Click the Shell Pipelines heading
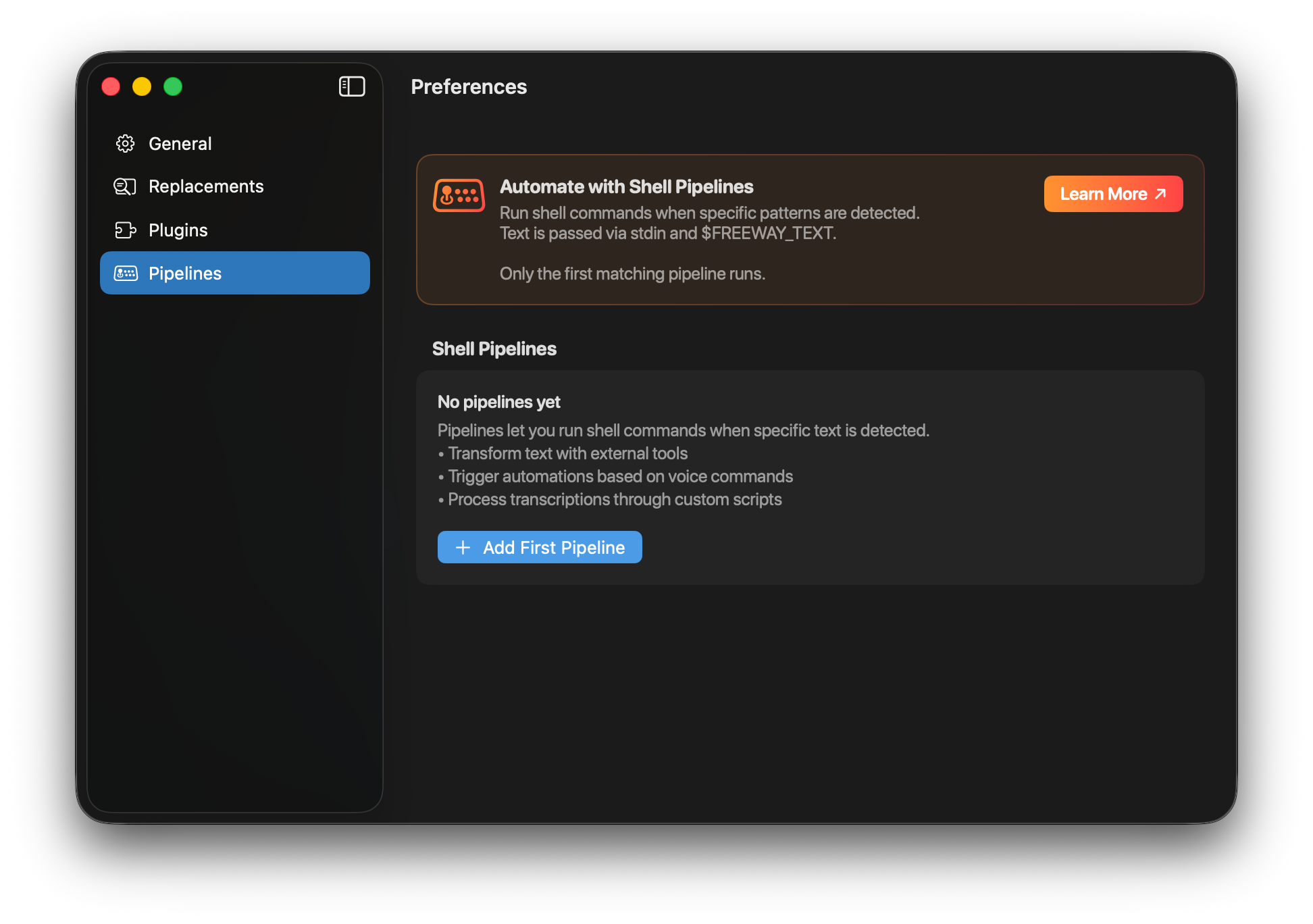The height and width of the screenshot is (924, 1313). [x=494, y=349]
